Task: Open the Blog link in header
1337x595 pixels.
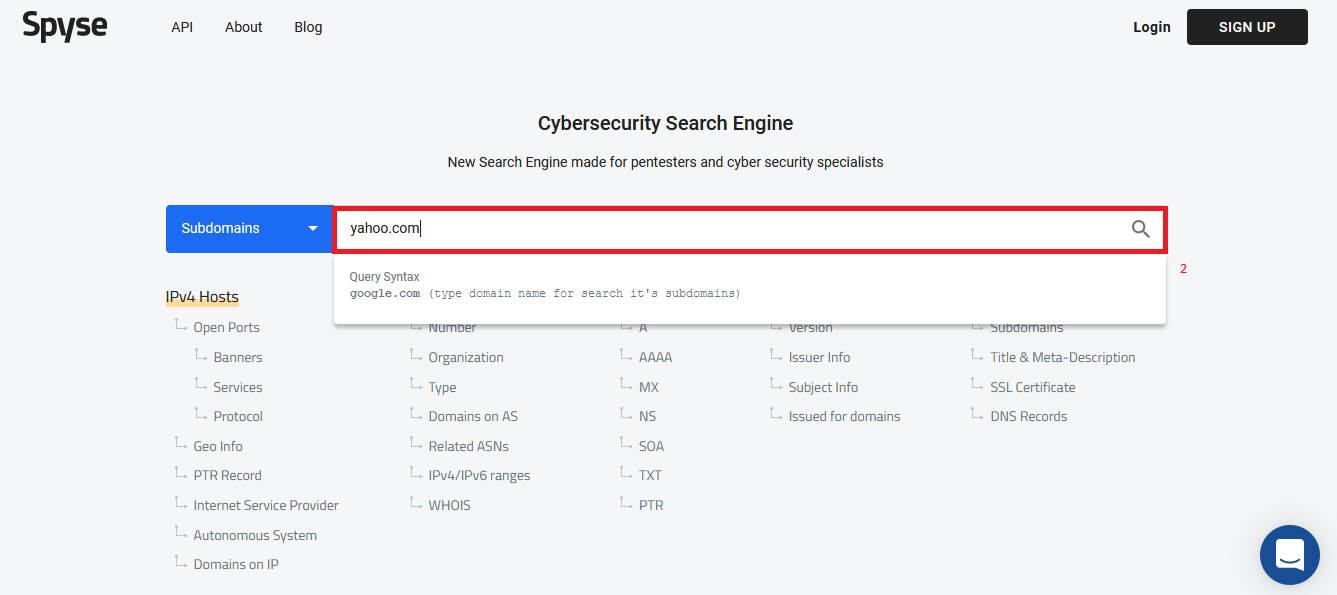Action: click(x=308, y=27)
